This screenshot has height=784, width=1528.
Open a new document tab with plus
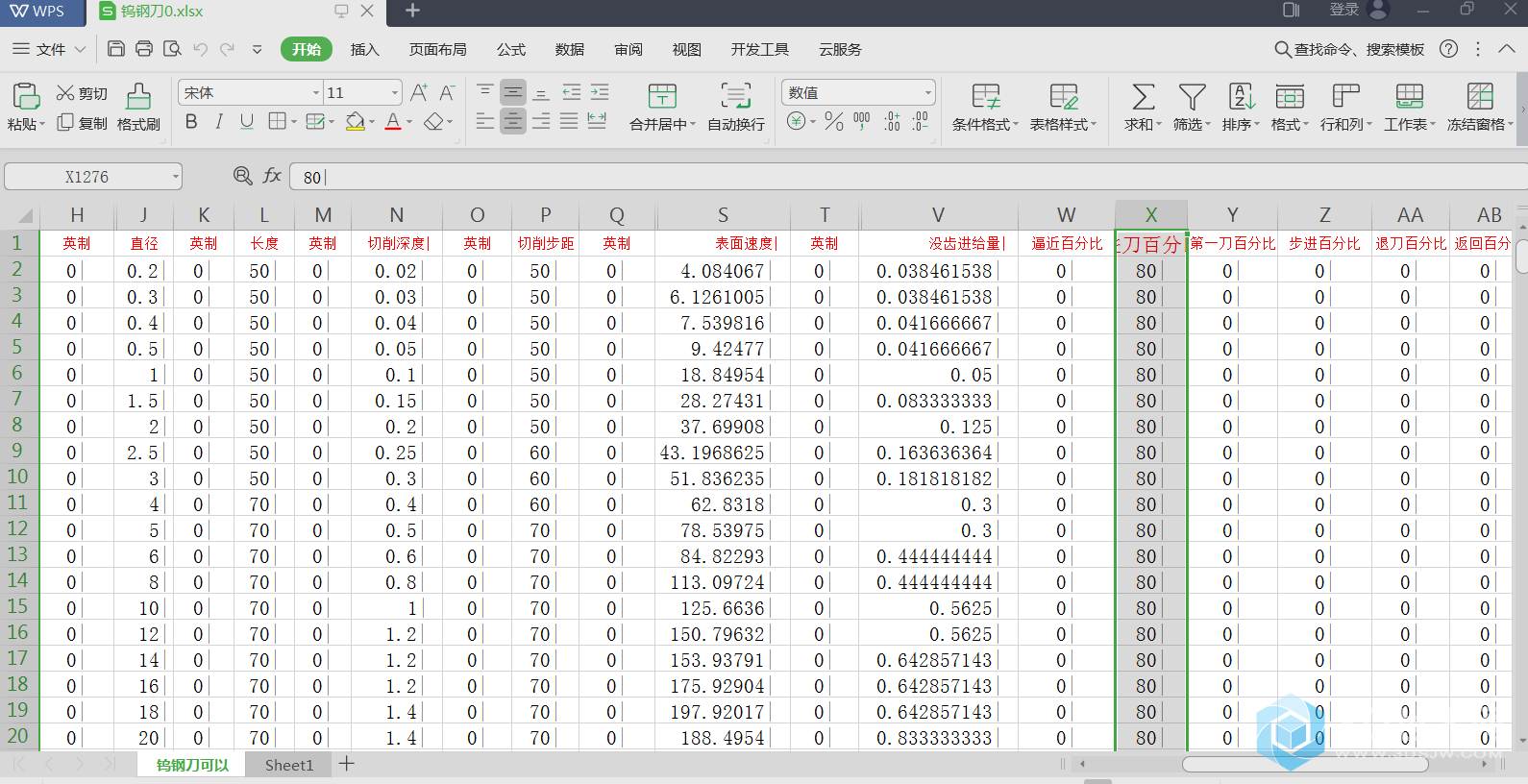[413, 11]
